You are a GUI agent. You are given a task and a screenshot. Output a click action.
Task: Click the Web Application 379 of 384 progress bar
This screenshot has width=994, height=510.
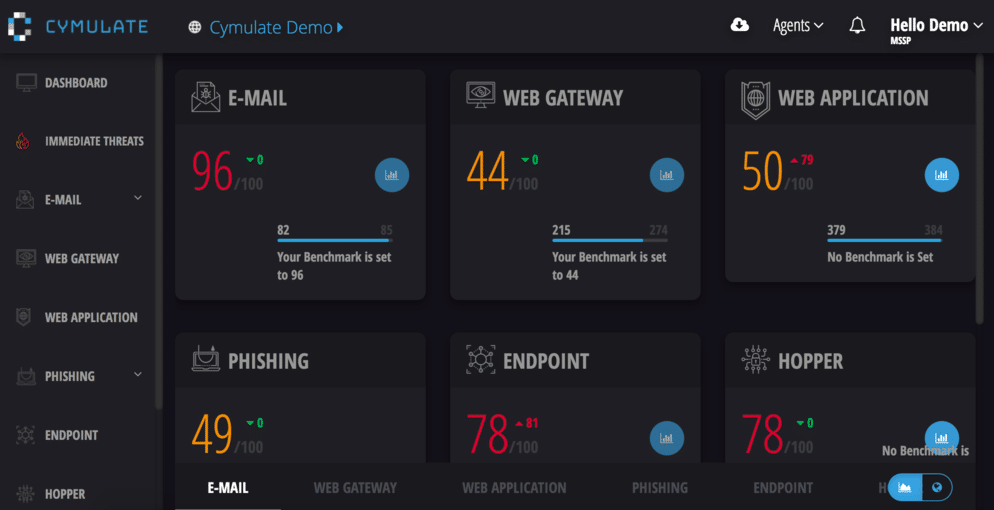(x=885, y=240)
